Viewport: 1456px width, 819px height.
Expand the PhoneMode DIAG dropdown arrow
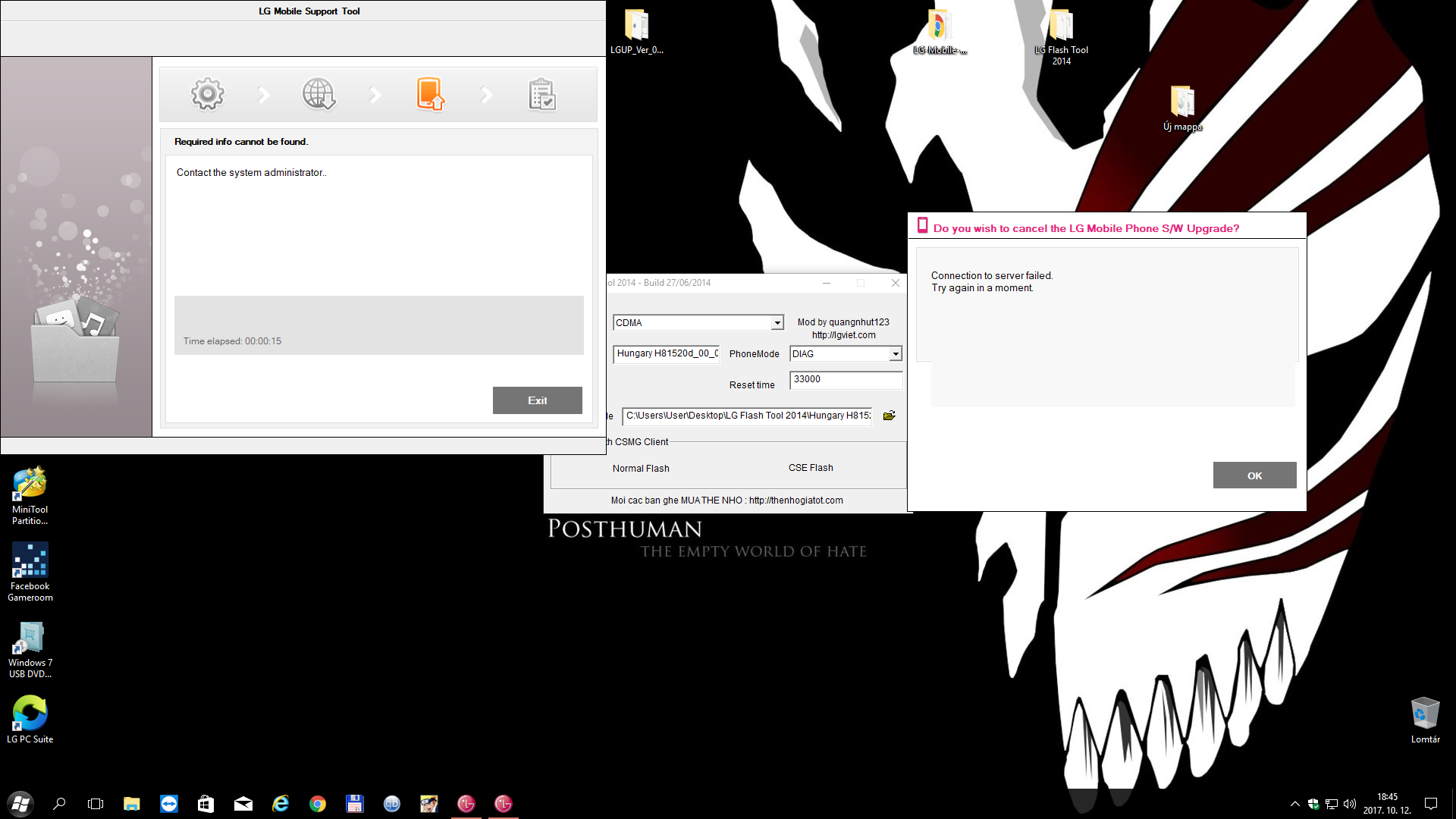point(896,354)
